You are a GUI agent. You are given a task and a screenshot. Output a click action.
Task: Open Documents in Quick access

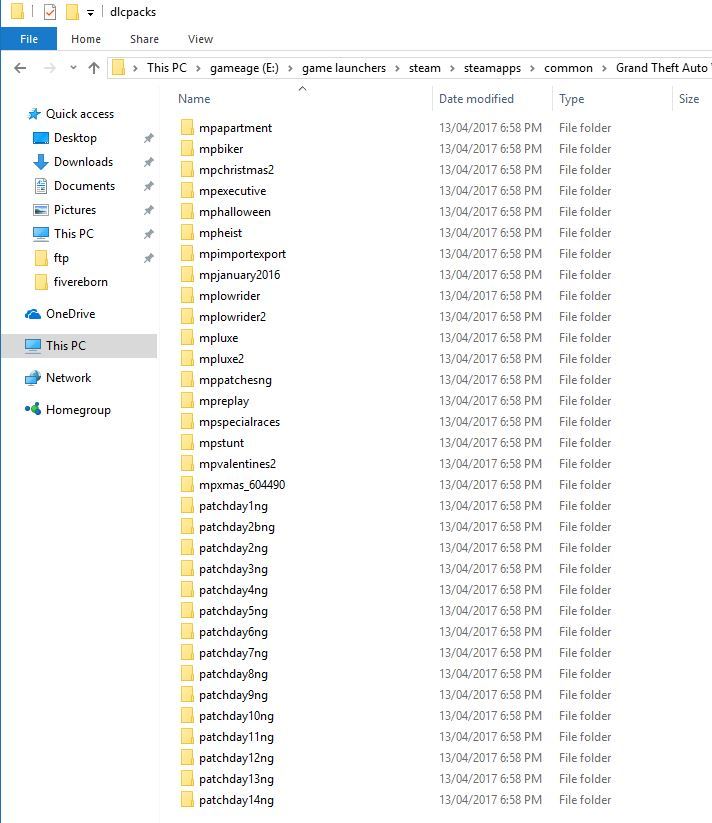(84, 186)
